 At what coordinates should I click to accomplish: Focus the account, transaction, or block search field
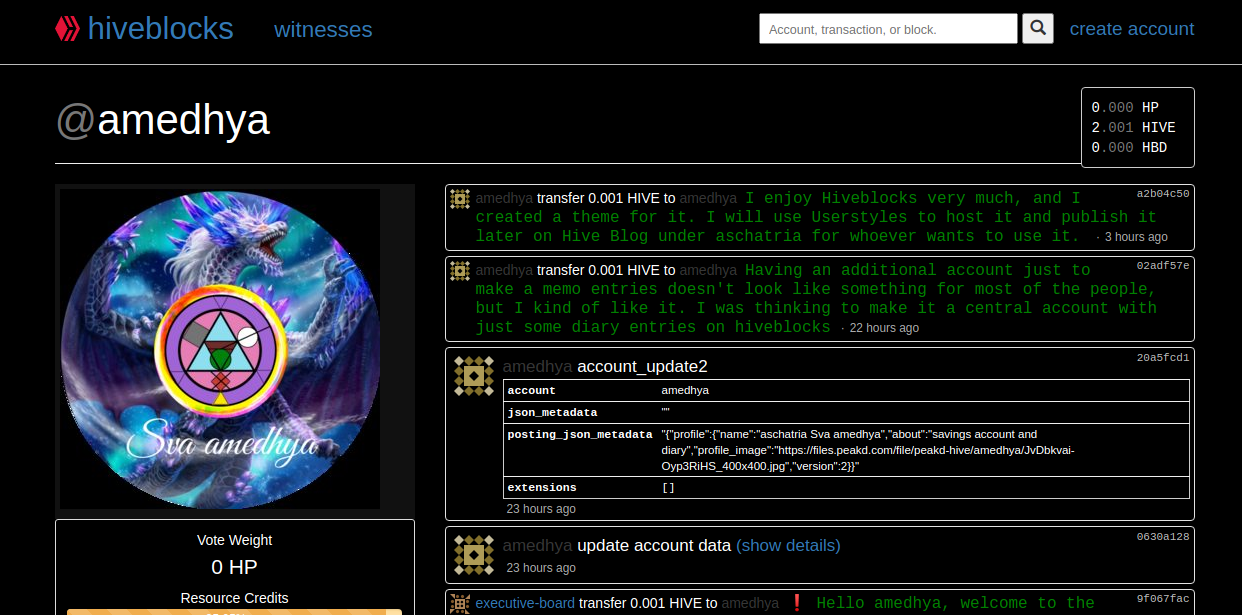tap(888, 29)
